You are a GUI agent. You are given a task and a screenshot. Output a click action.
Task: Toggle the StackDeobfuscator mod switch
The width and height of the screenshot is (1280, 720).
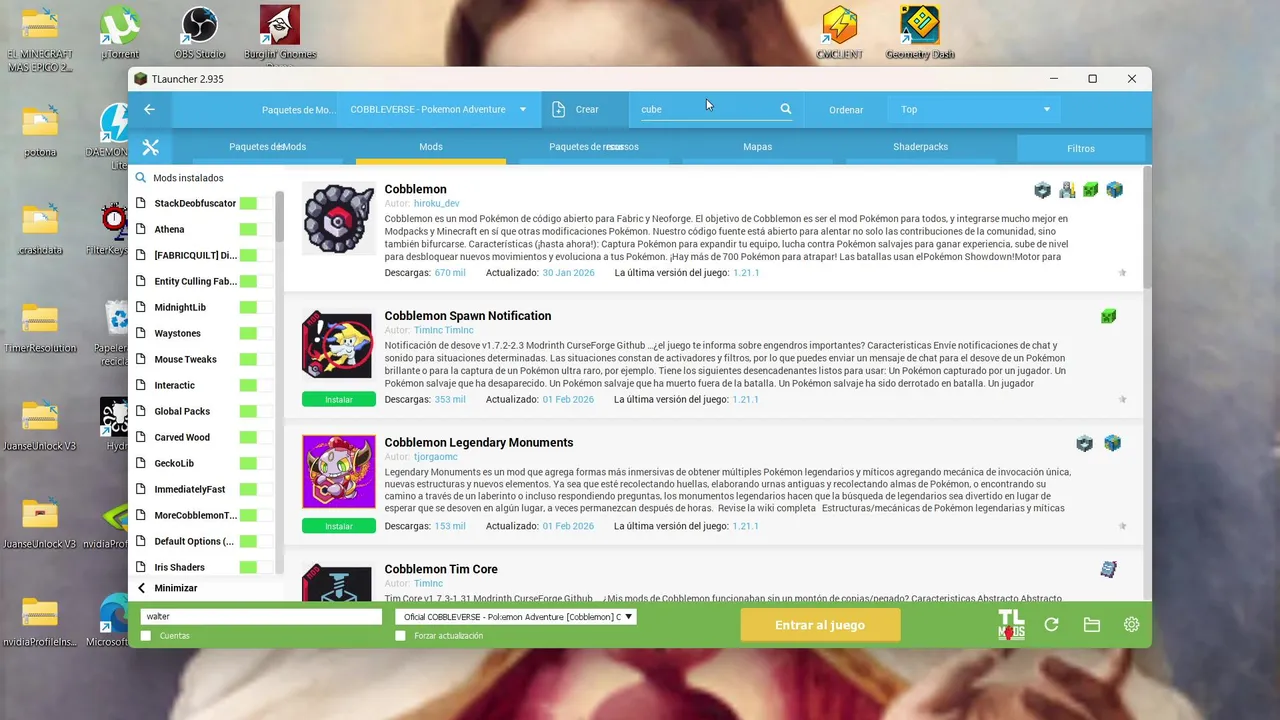(256, 203)
